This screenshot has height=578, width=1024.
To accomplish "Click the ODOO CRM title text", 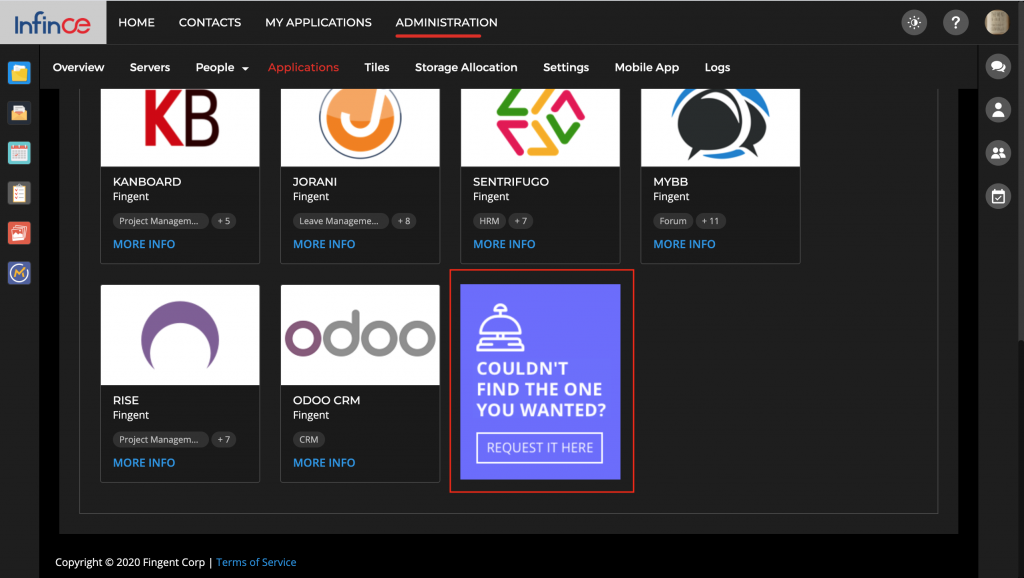I will [x=327, y=400].
